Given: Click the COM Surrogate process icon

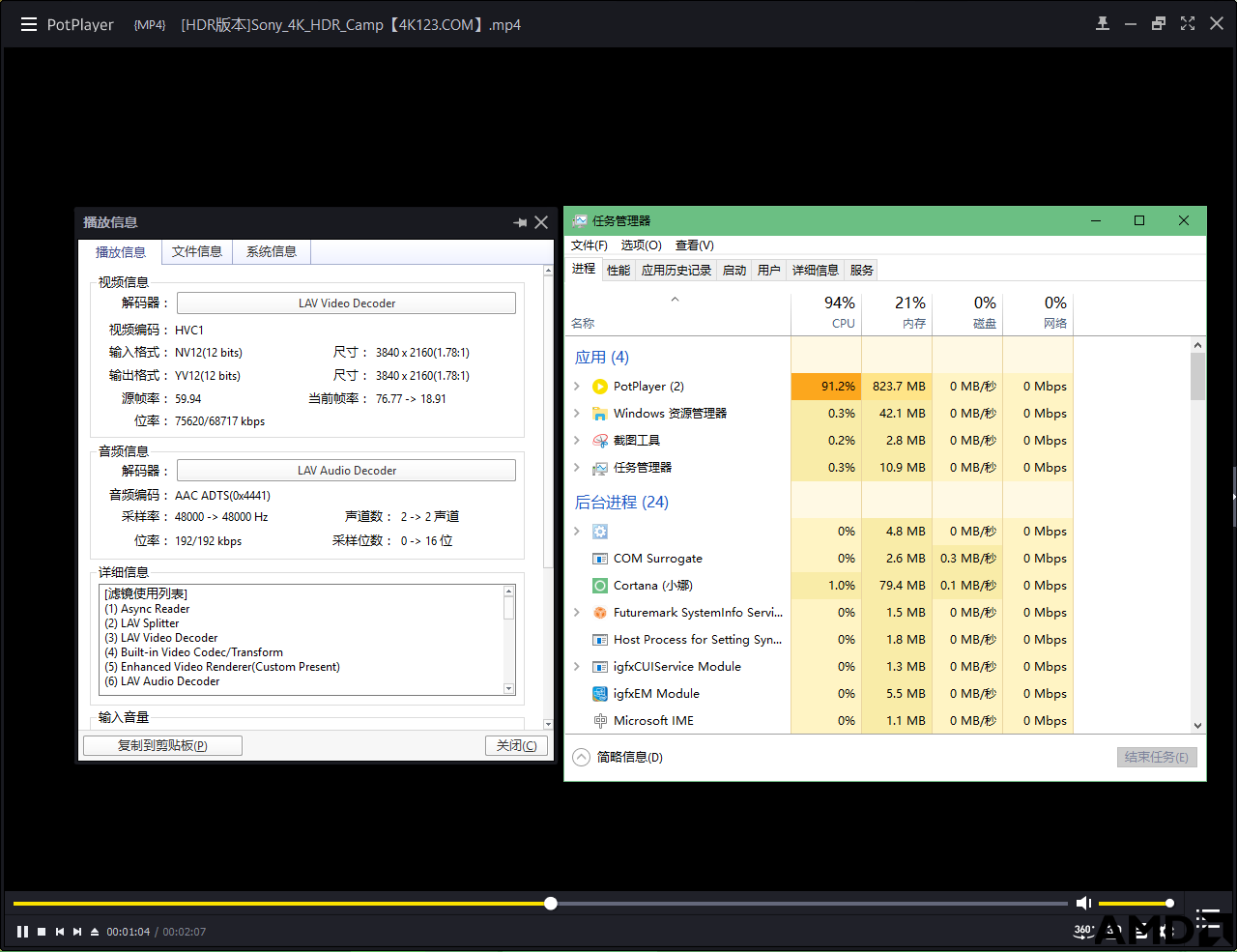Looking at the screenshot, I should (600, 559).
